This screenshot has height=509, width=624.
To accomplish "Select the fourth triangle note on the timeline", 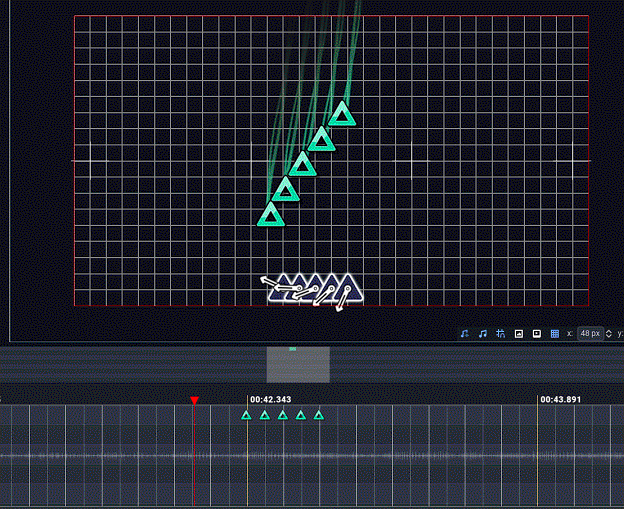I will tap(301, 415).
